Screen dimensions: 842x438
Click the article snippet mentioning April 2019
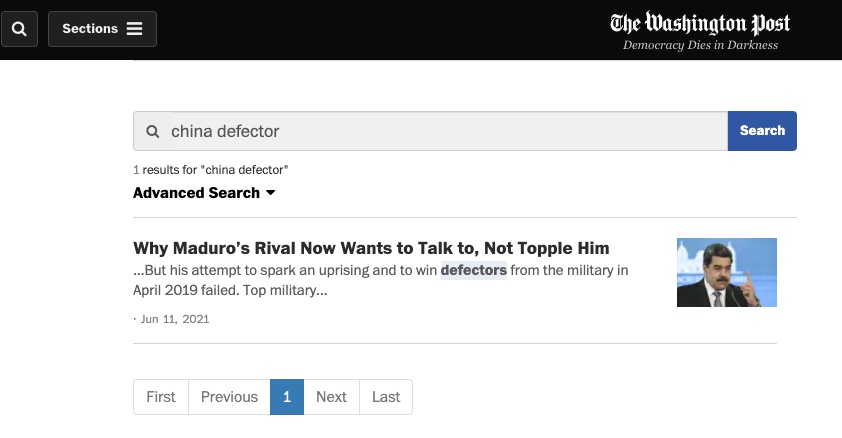coord(380,280)
